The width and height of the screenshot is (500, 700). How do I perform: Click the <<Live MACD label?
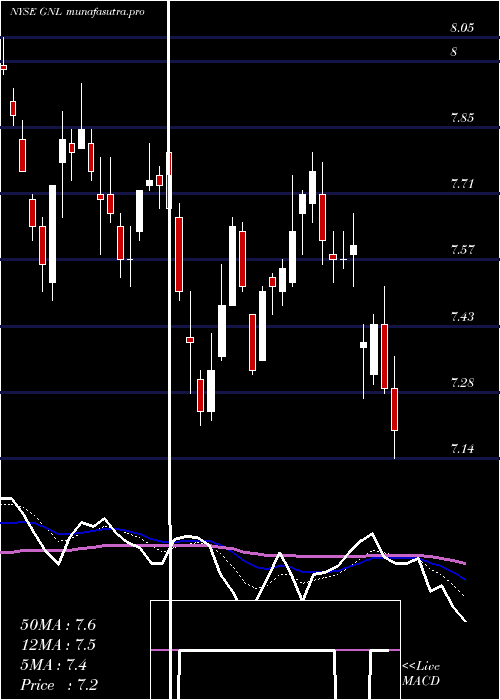click(421, 674)
